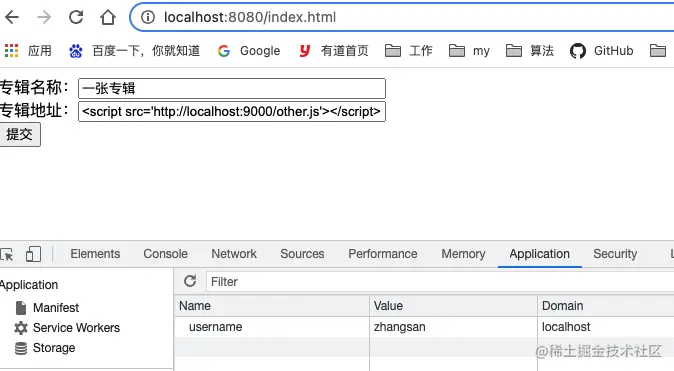This screenshot has height=371, width=674.
Task: Open the 有道首页 bookmark
Action: coord(334,51)
